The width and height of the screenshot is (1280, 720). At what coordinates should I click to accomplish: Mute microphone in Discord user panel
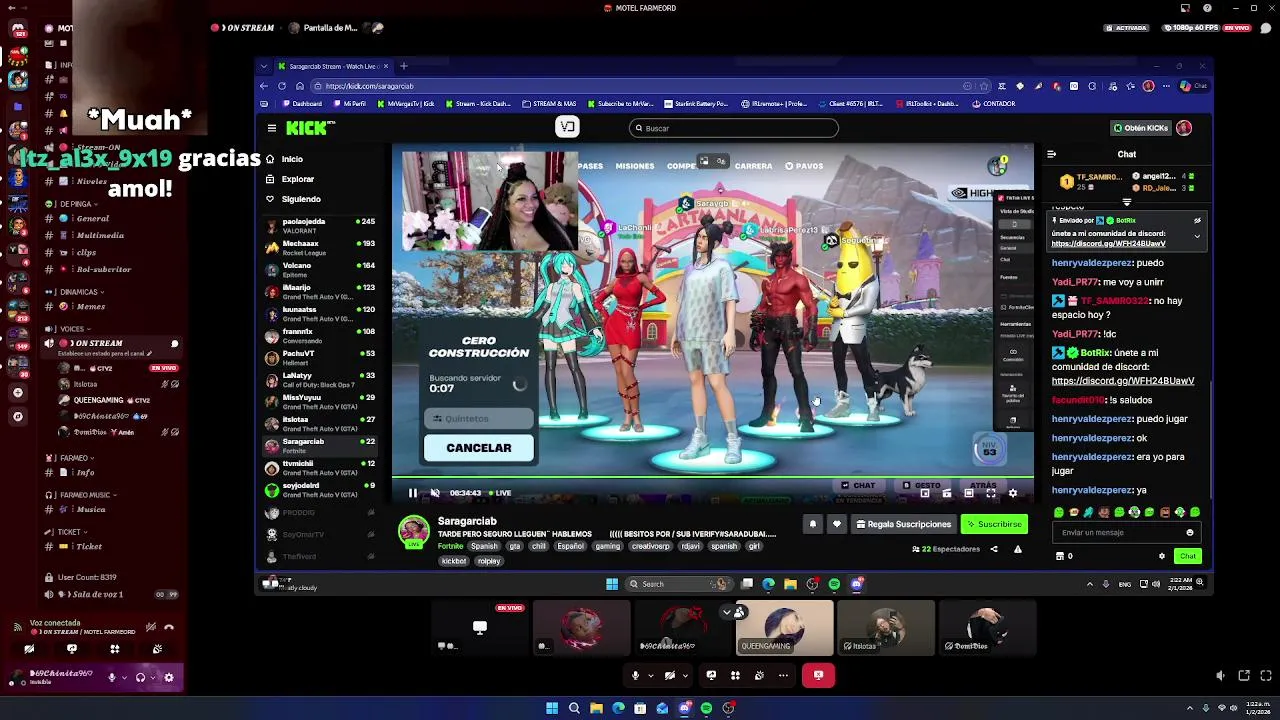pos(112,677)
